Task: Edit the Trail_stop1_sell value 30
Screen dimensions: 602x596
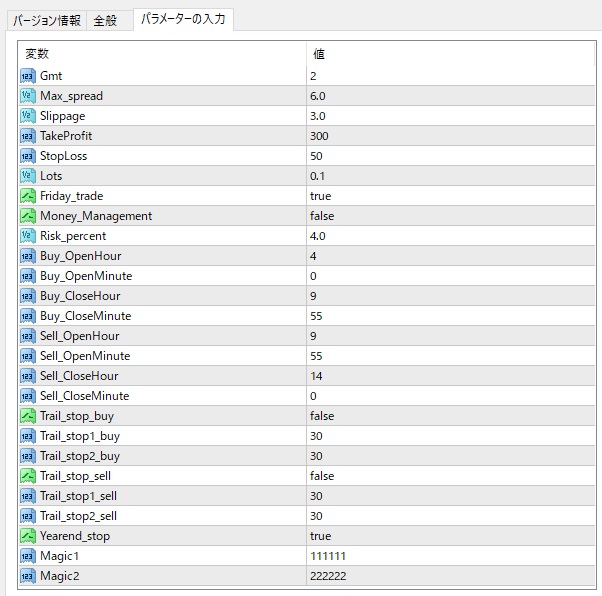Action: [x=451, y=496]
